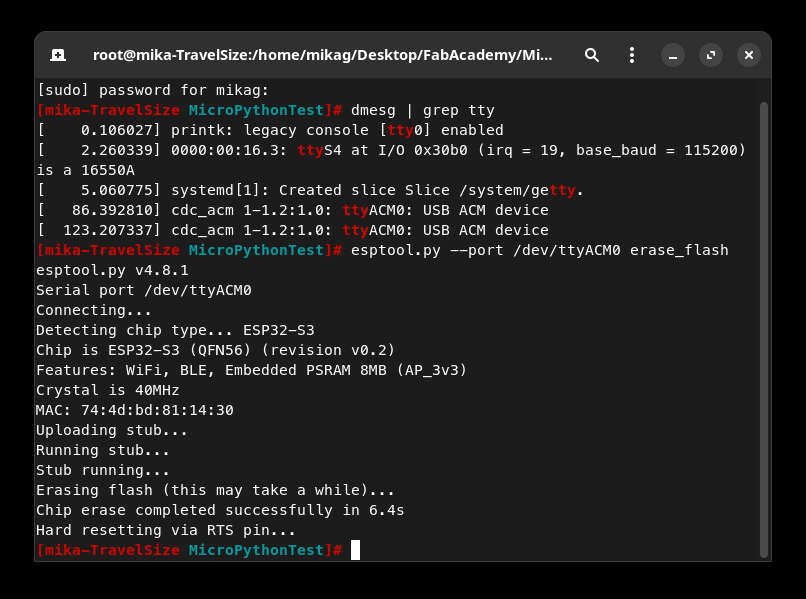Click the 'Crystal is 40MHz' line

[x=108, y=390]
